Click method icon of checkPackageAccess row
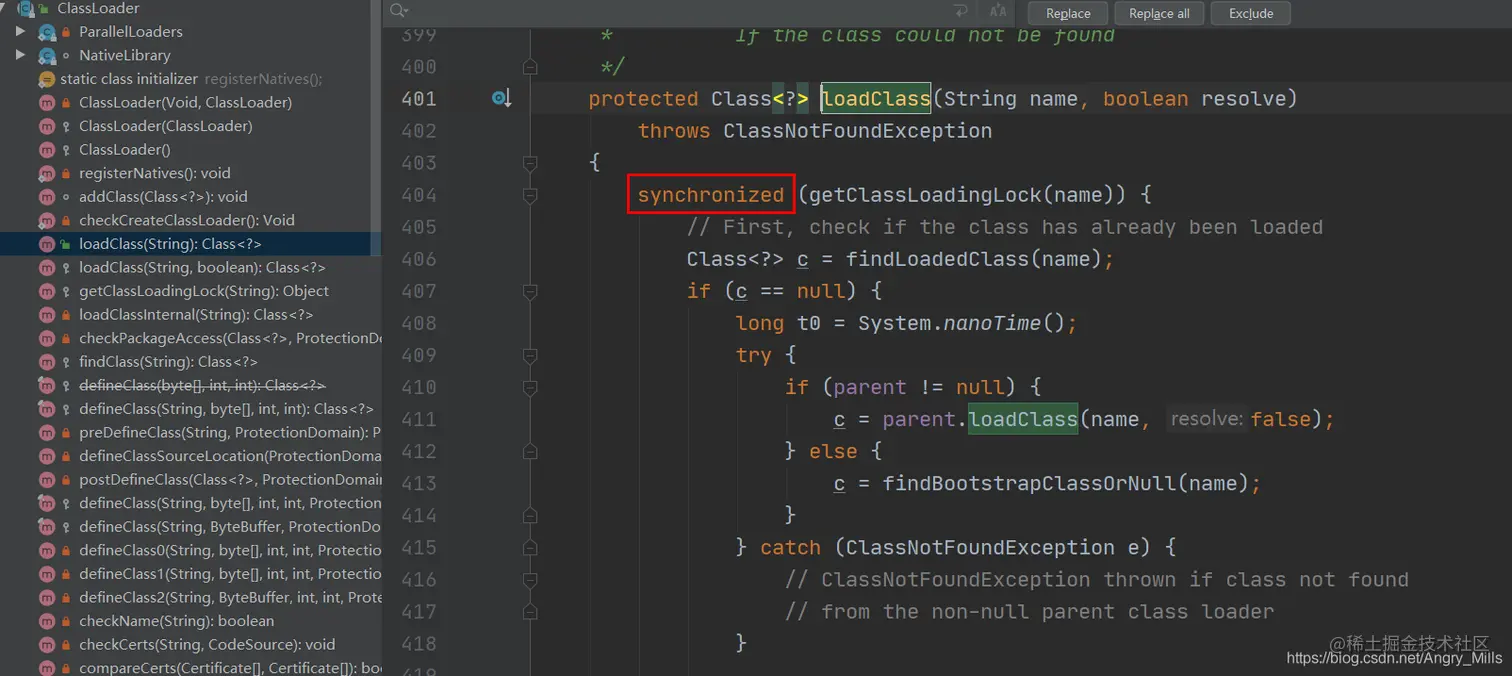1512x676 pixels. [x=46, y=338]
